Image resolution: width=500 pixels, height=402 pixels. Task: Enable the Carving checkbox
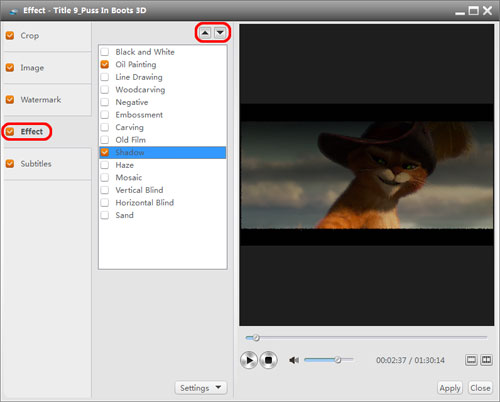tap(105, 127)
